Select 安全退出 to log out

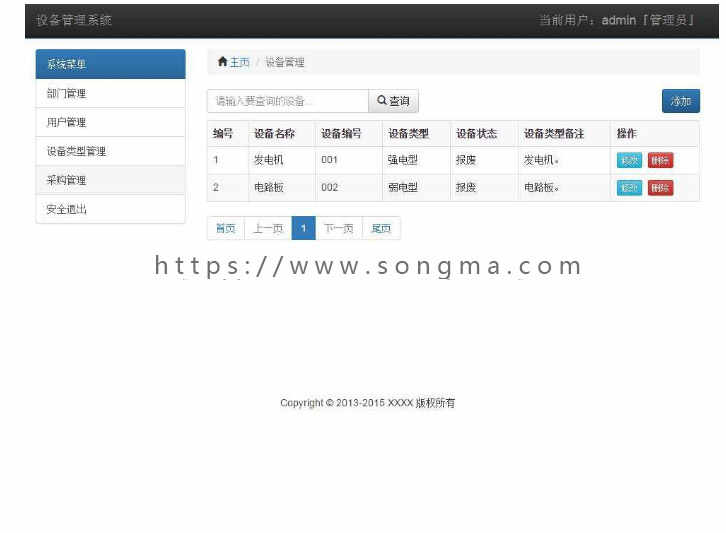click(111, 209)
